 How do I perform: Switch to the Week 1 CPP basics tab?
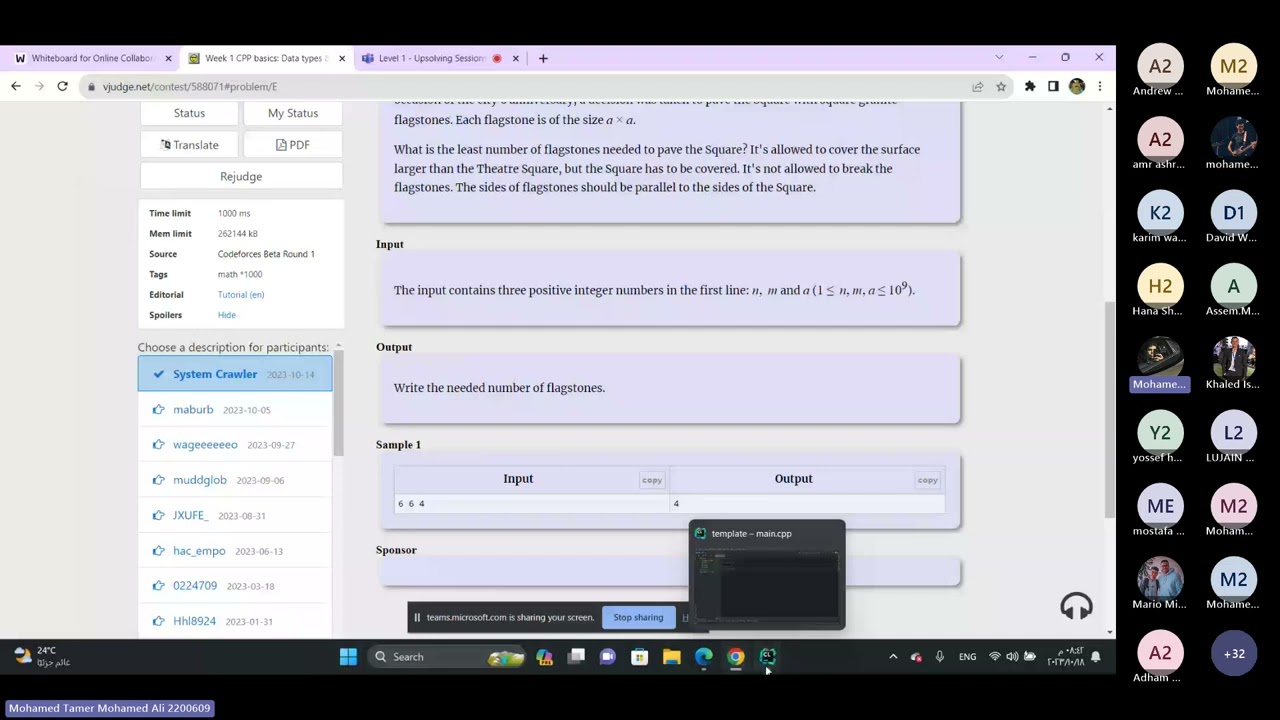pyautogui.click(x=267, y=58)
